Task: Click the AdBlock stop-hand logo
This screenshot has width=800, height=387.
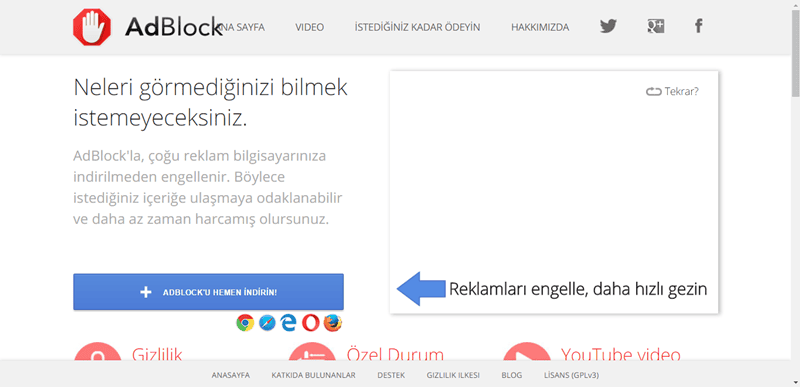Action: click(x=92, y=27)
